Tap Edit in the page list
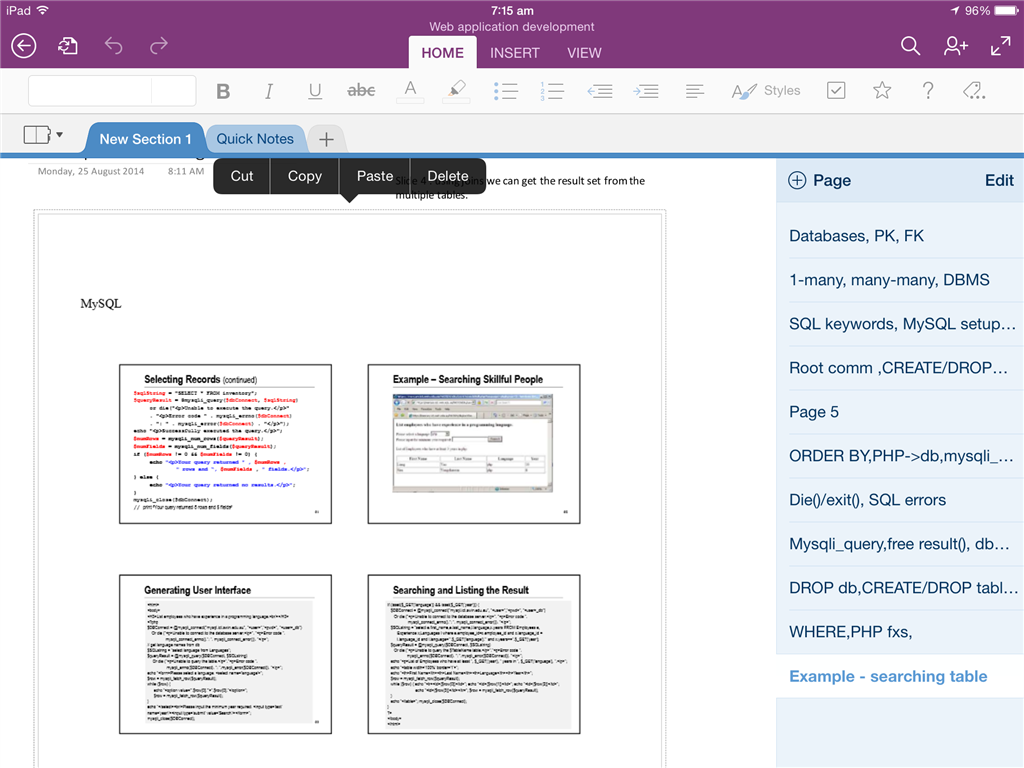 [x=999, y=181]
